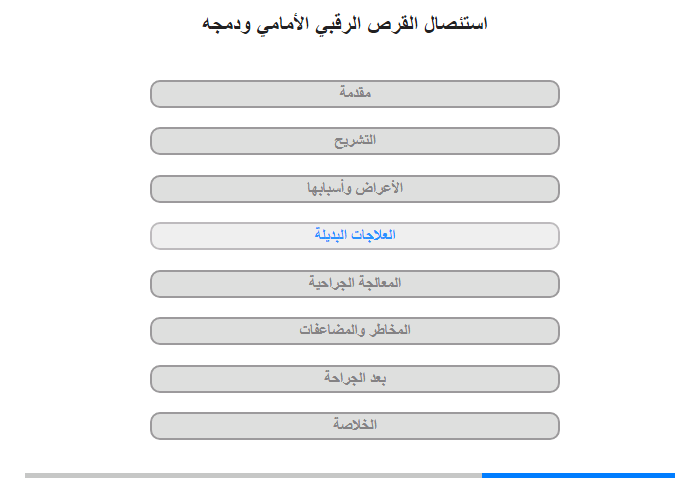
Task: Pick the Surgical treatment (المعالجة الجراحية) entry
Action: tap(355, 284)
